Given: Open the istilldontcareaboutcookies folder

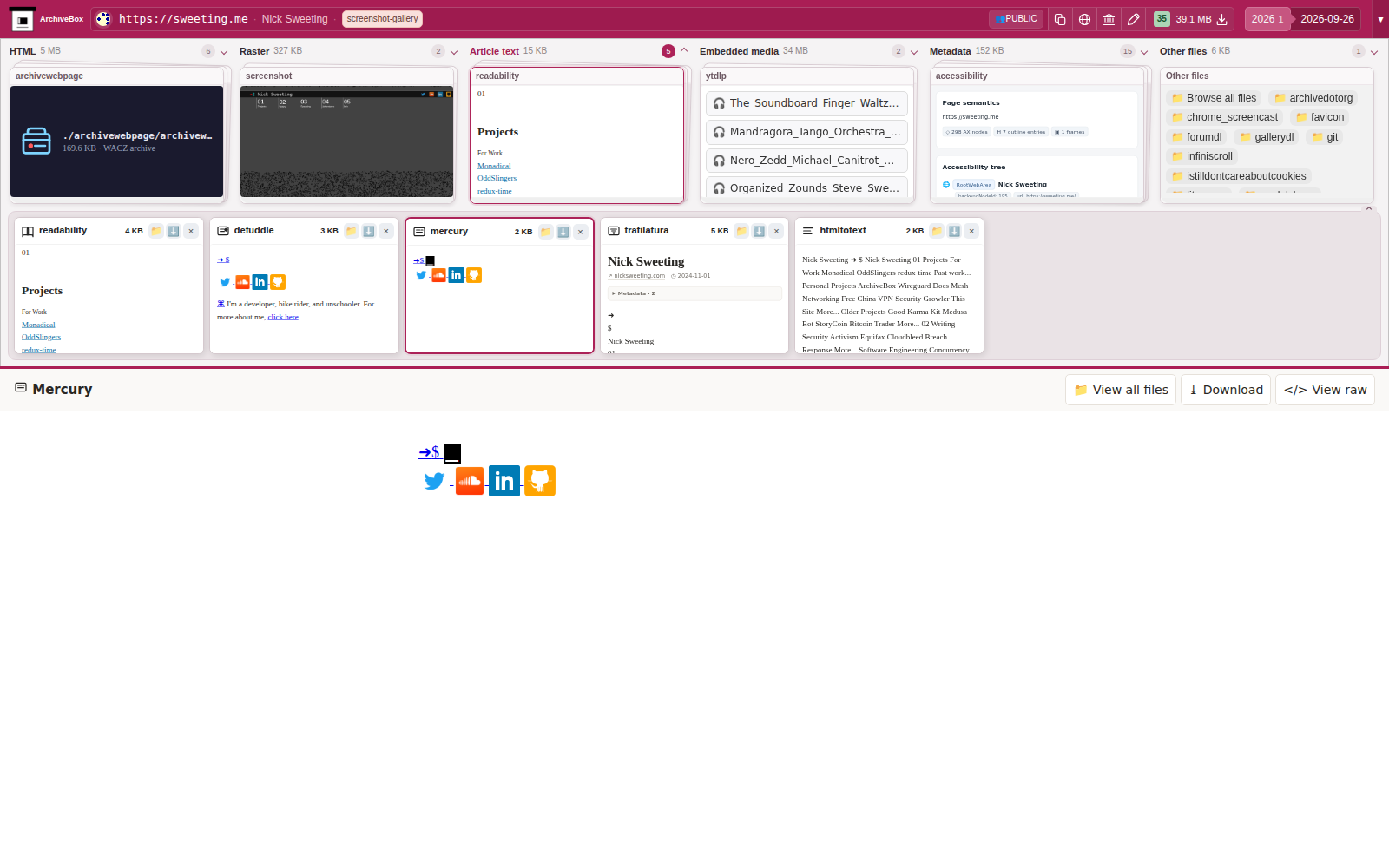Looking at the screenshot, I should [1239, 176].
